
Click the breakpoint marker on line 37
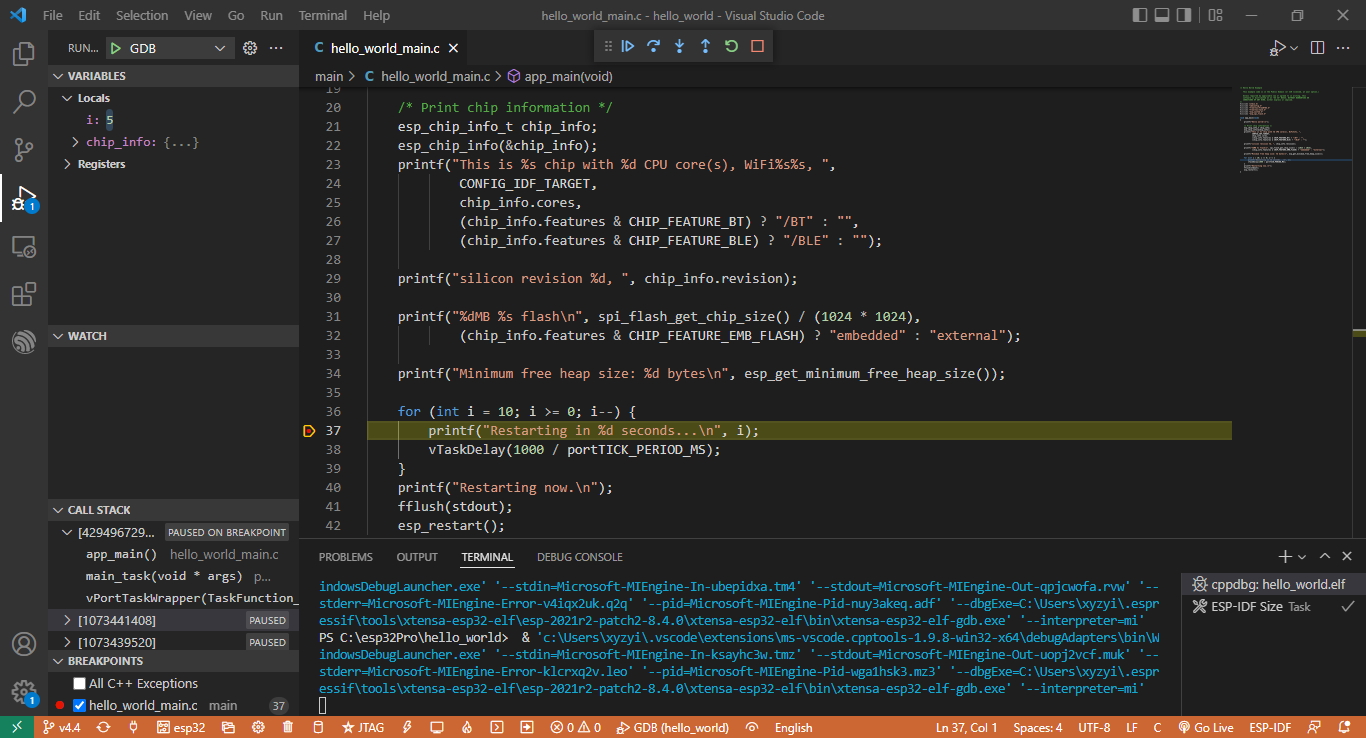(308, 431)
